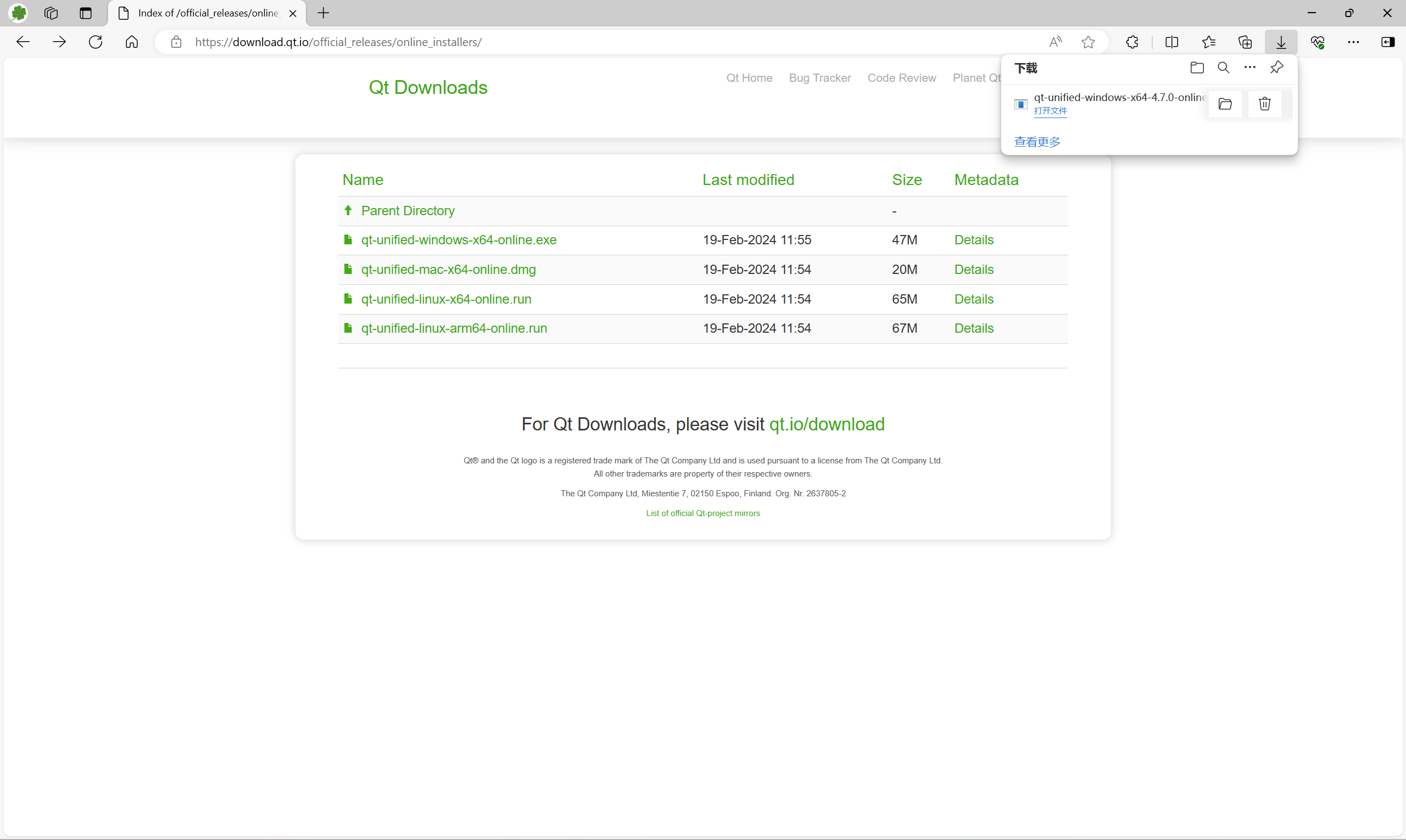Toggle the Edge sidebar
Image resolution: width=1406 pixels, height=840 pixels.
(1387, 42)
